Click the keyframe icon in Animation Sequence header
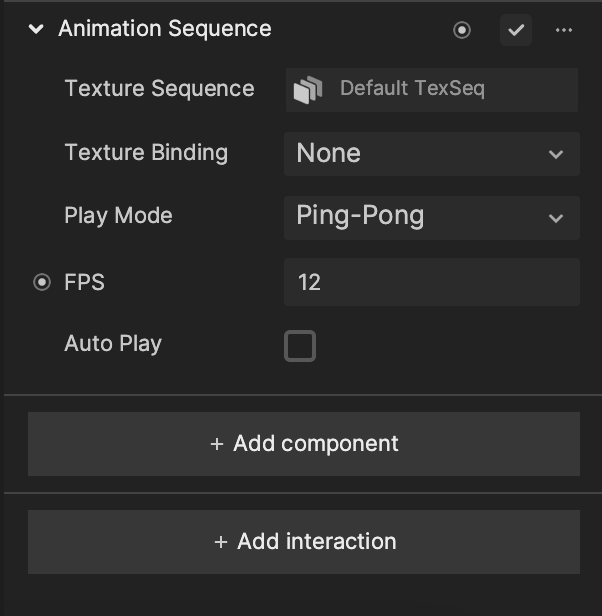The height and width of the screenshot is (616, 602). (462, 30)
